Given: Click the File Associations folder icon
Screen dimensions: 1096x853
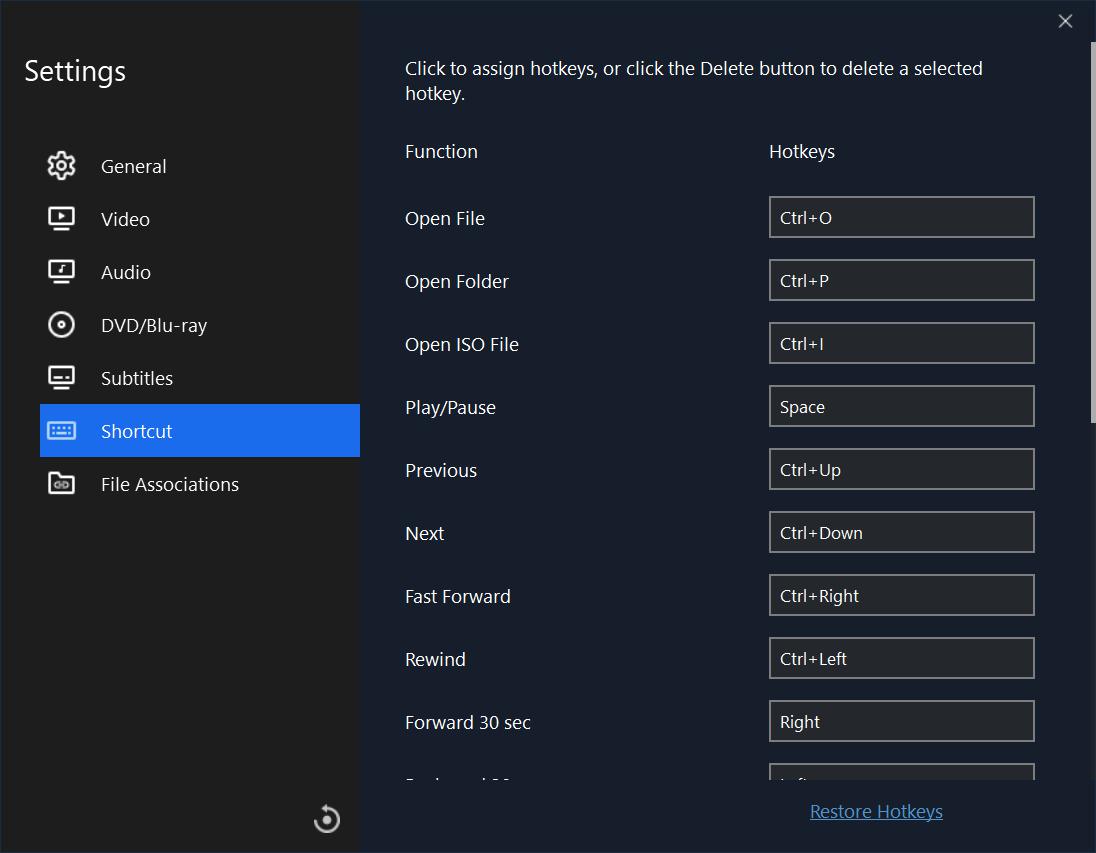Looking at the screenshot, I should (x=61, y=484).
